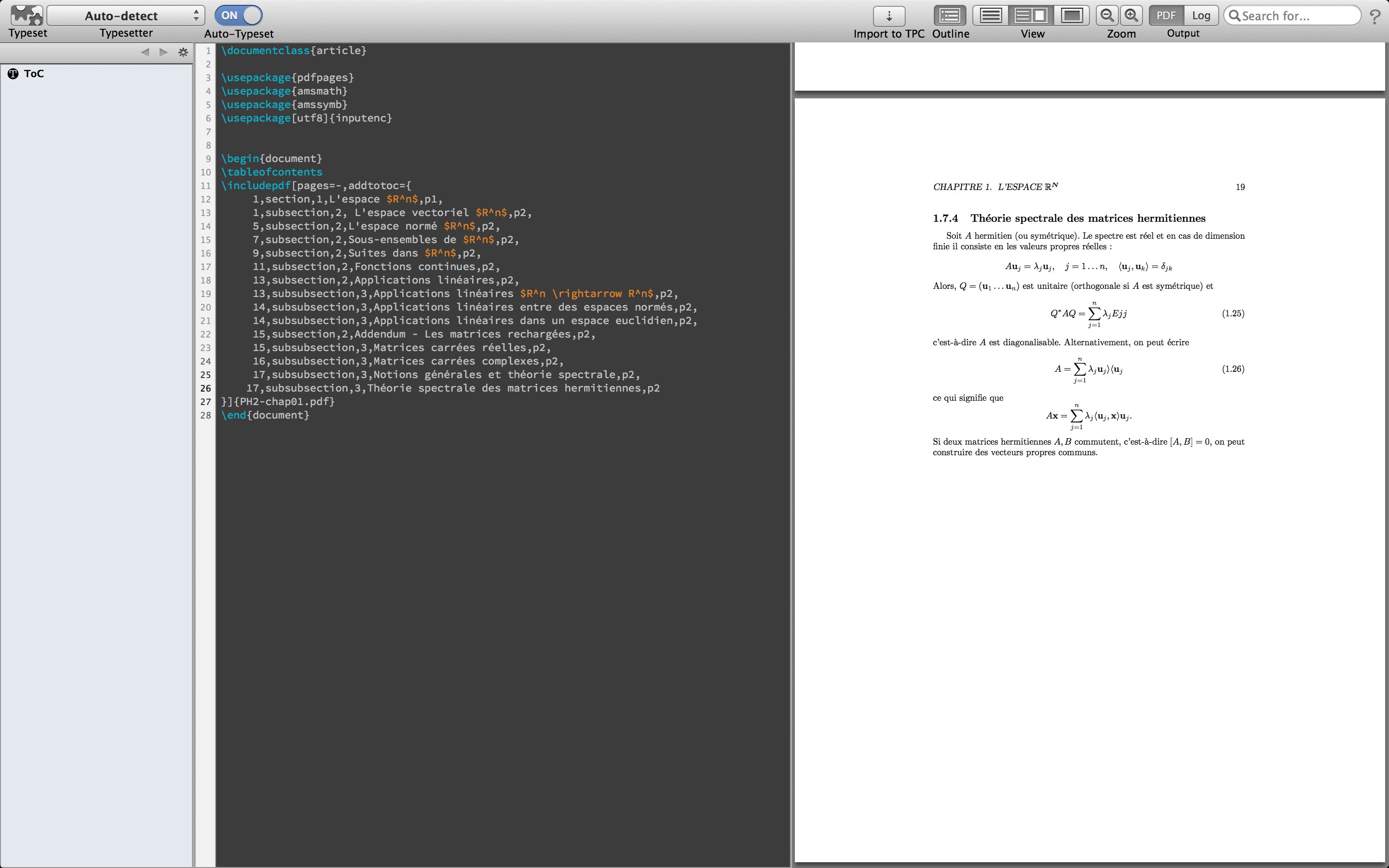The image size is (1389, 868).
Task: Click the \usepackage{pdfpages} line
Action: point(287,78)
